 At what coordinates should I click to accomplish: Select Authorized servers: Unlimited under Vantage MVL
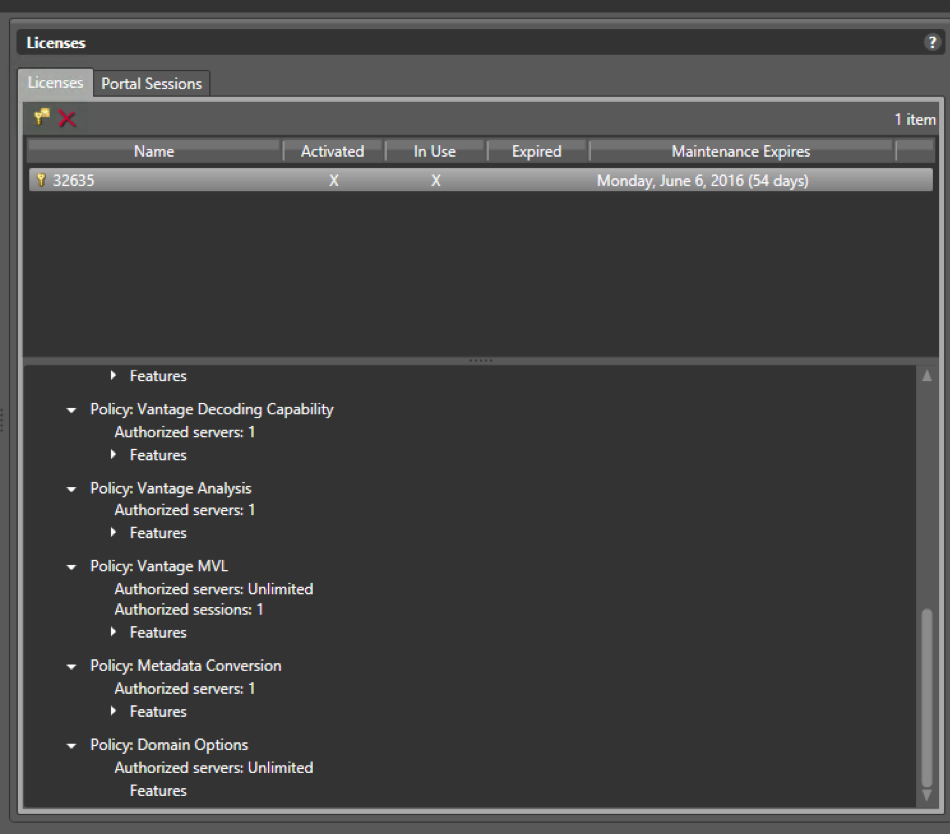(x=214, y=589)
